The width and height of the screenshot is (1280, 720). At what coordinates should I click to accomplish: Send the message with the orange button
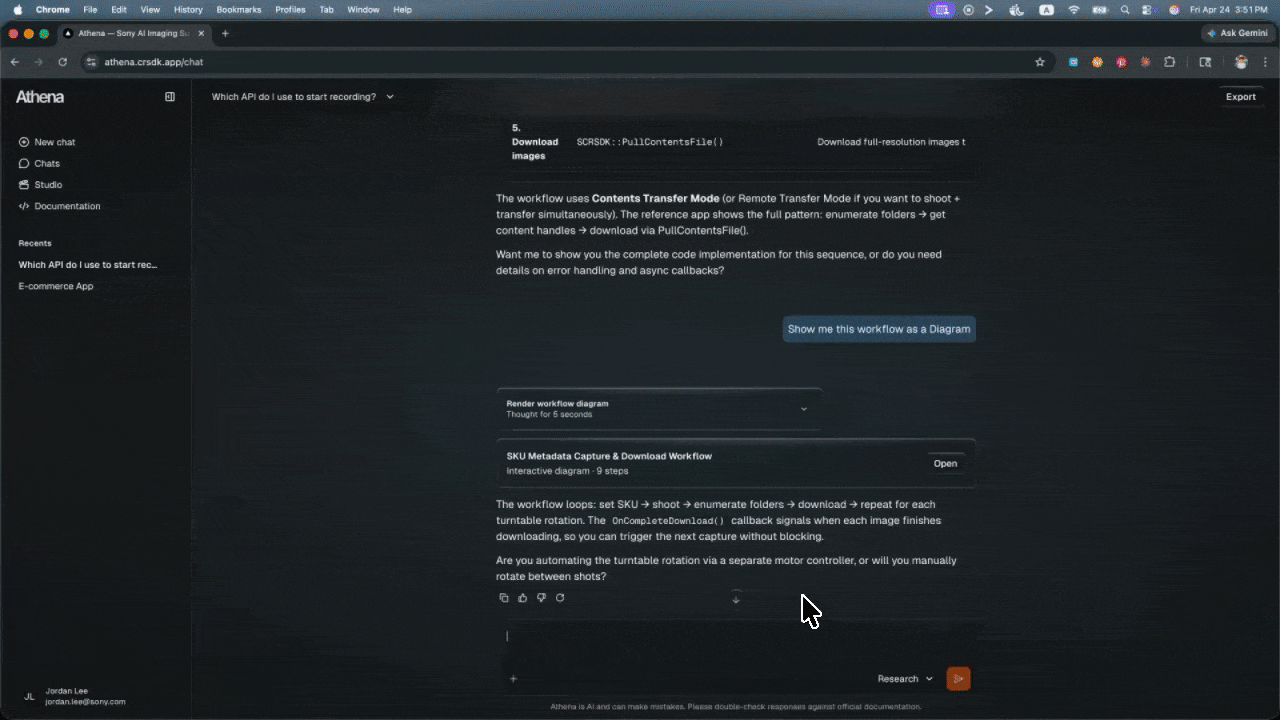coord(958,679)
